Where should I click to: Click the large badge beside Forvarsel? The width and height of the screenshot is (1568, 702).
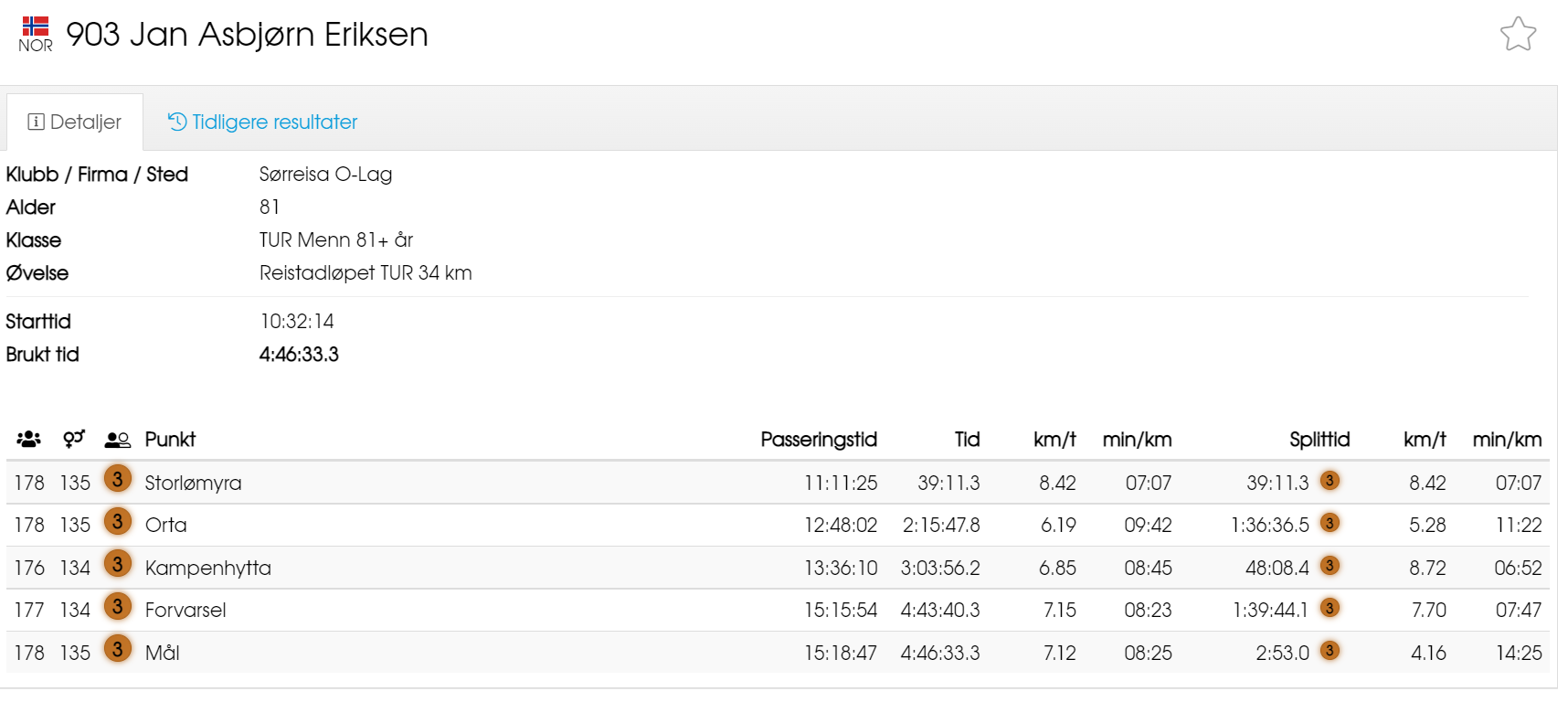click(x=117, y=606)
